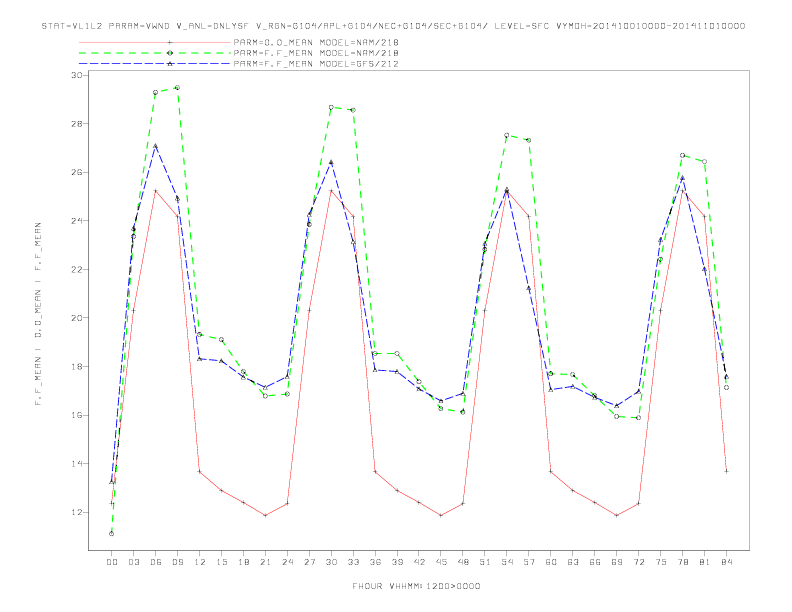Click green NAM circle marker at hour 81
The height and width of the screenshot is (612, 792).
tap(705, 162)
